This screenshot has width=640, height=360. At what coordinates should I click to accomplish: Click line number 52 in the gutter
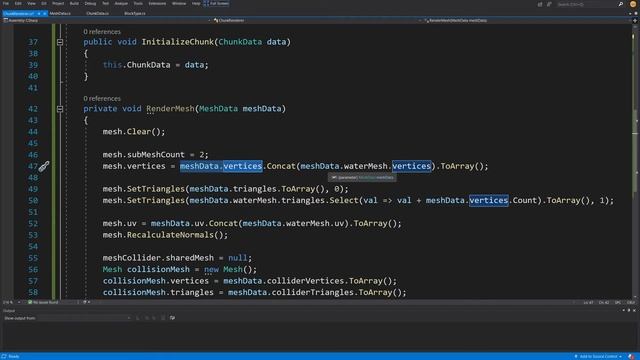point(33,224)
